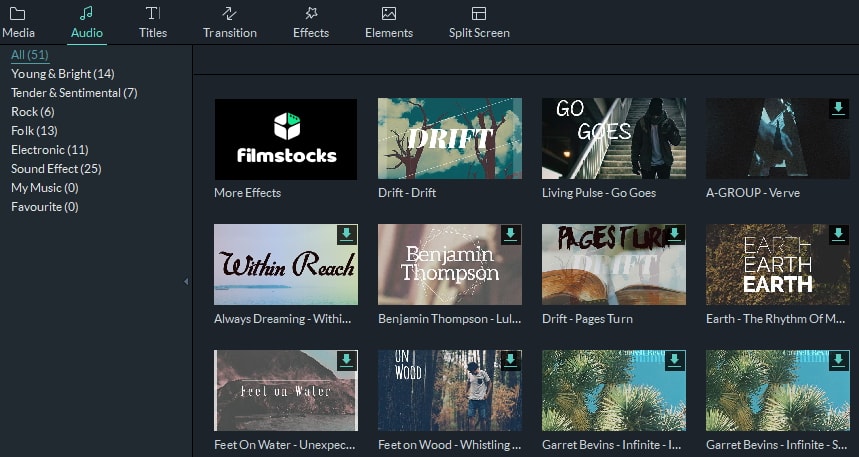Click the Split Screen layout icon
This screenshot has width=859, height=457.
pyautogui.click(x=479, y=14)
